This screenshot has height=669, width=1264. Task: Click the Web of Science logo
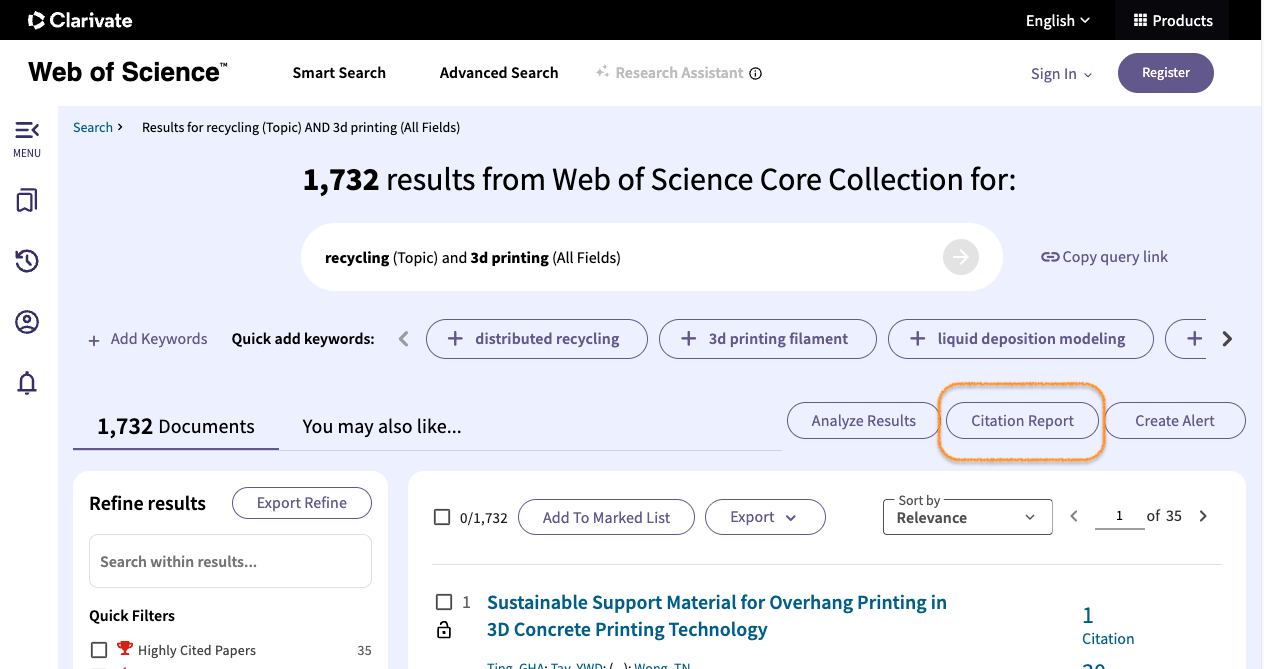(x=128, y=72)
